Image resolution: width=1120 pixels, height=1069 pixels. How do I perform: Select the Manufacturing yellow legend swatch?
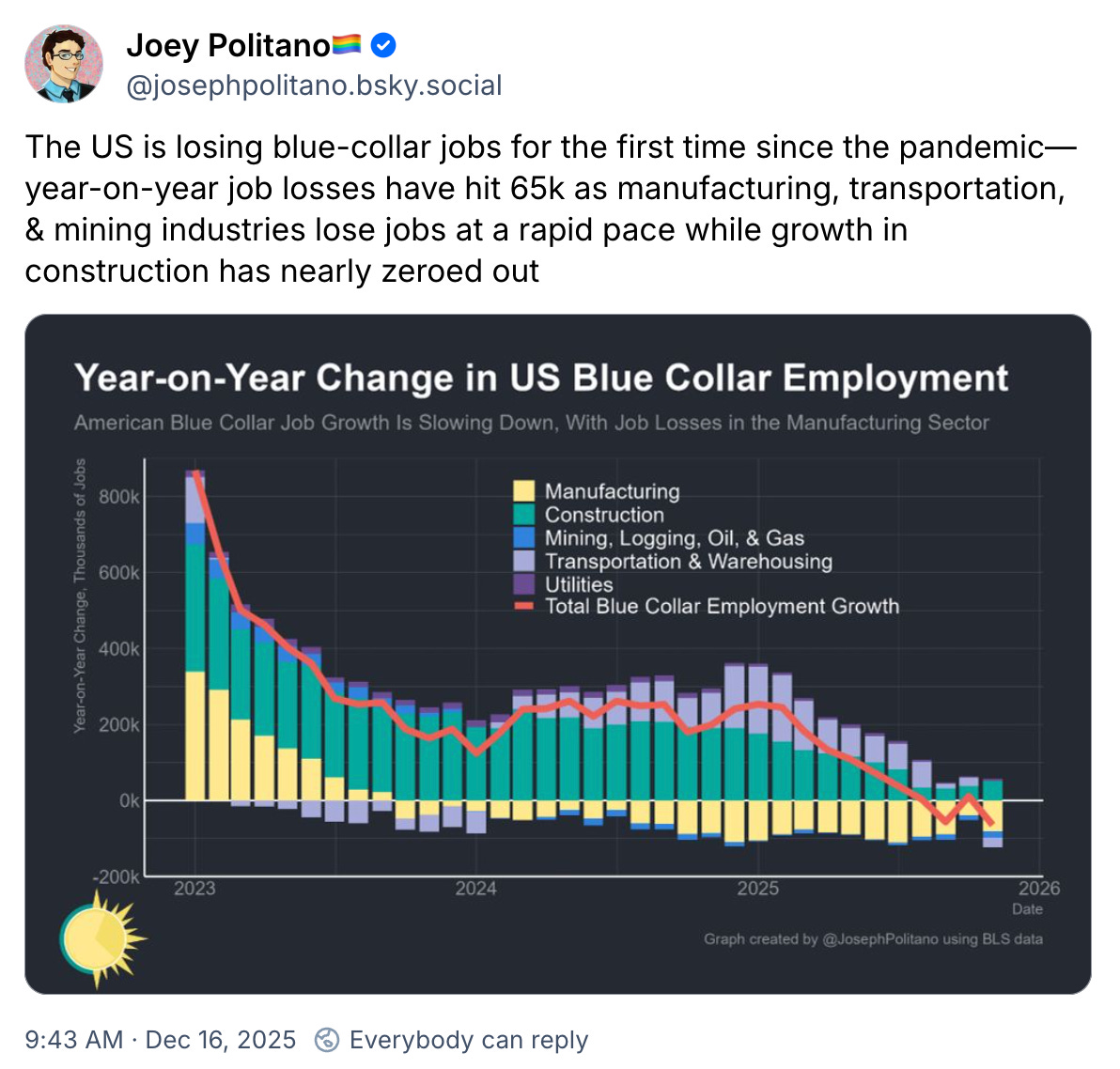[x=524, y=490]
